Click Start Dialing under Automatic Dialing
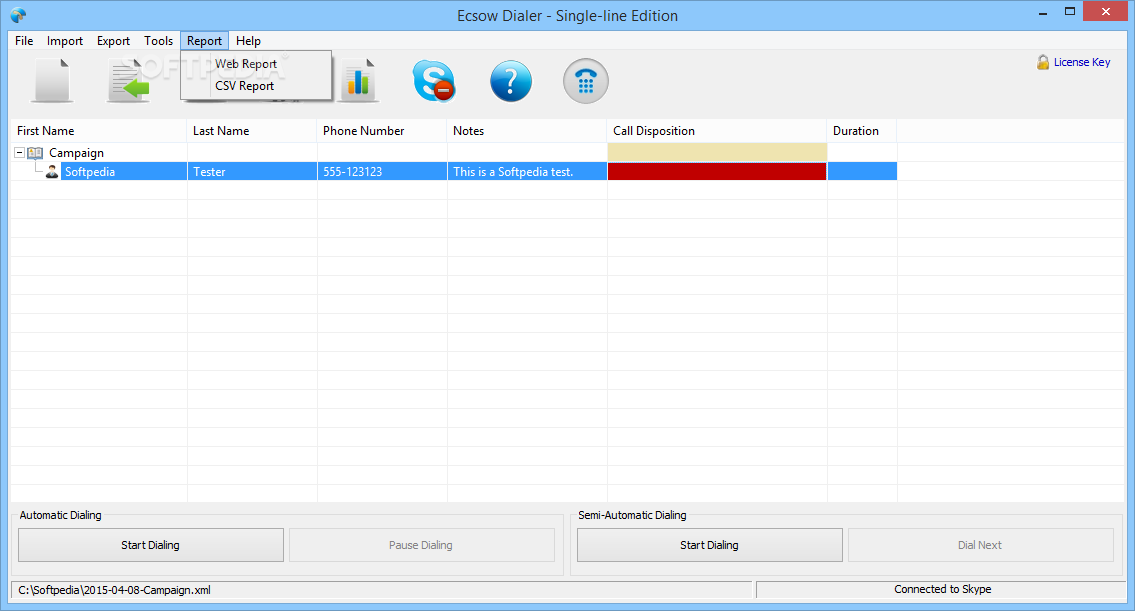The width and height of the screenshot is (1135, 611). (151, 545)
